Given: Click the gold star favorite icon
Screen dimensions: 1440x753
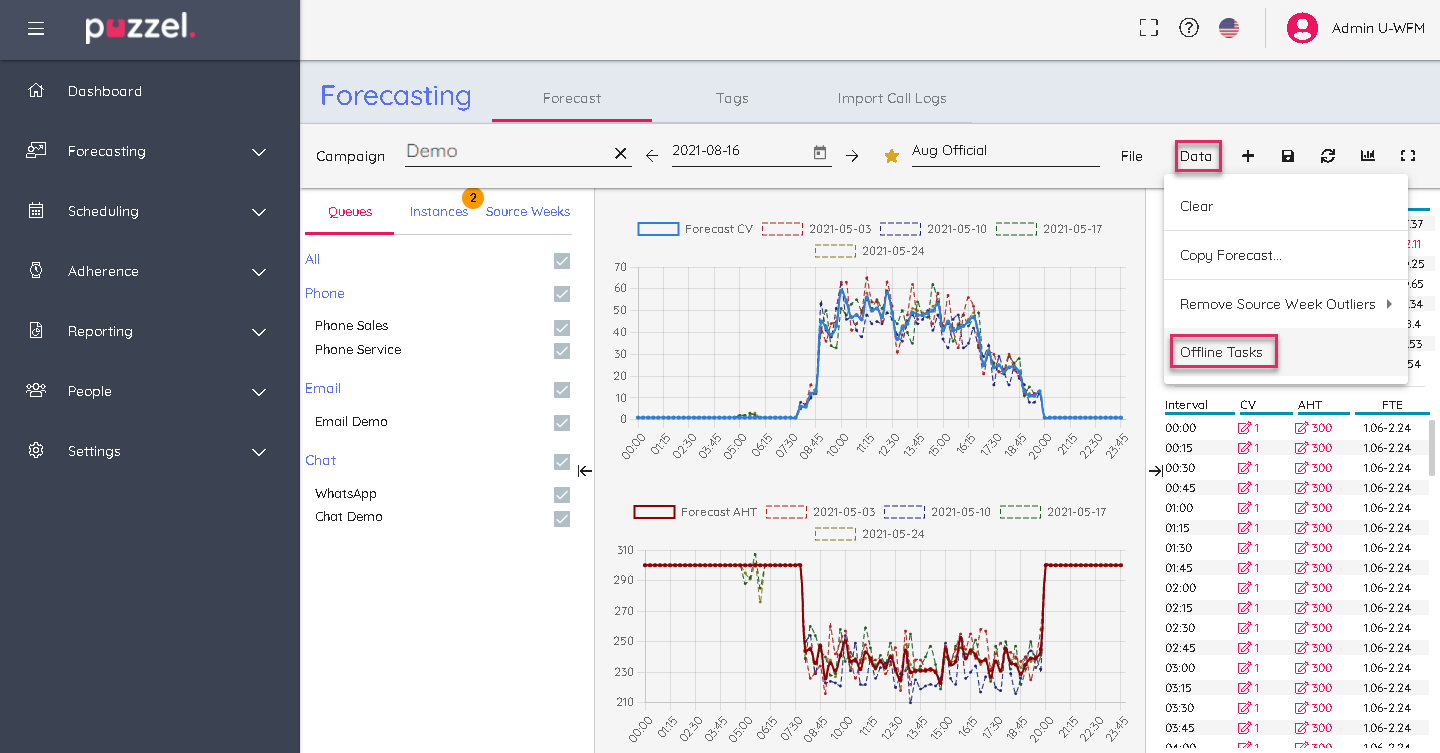Looking at the screenshot, I should click(x=891, y=156).
